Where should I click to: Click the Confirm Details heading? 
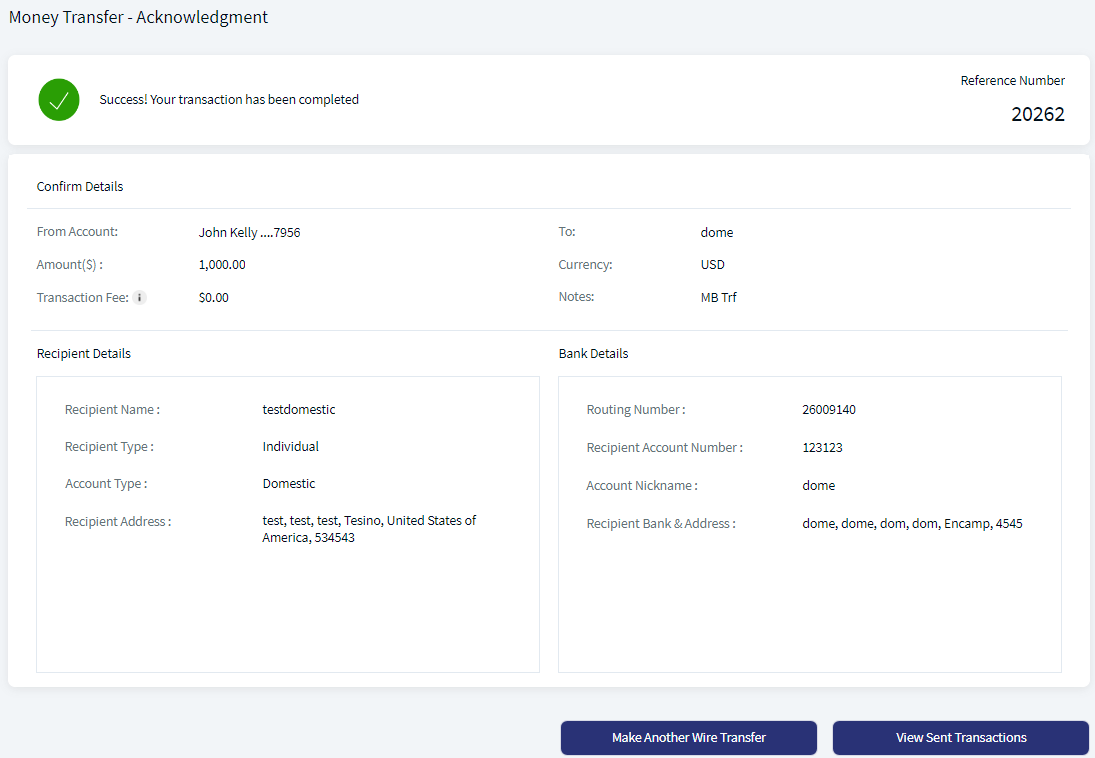(x=80, y=187)
